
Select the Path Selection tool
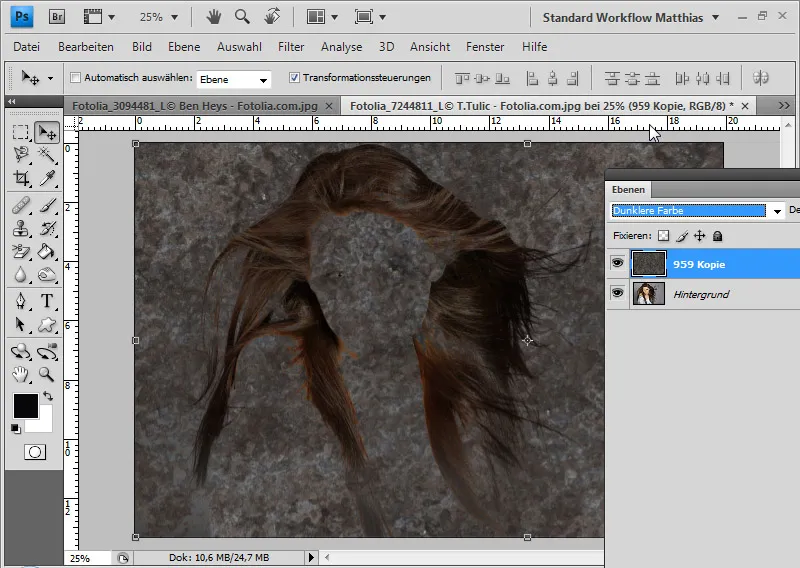(x=20, y=325)
